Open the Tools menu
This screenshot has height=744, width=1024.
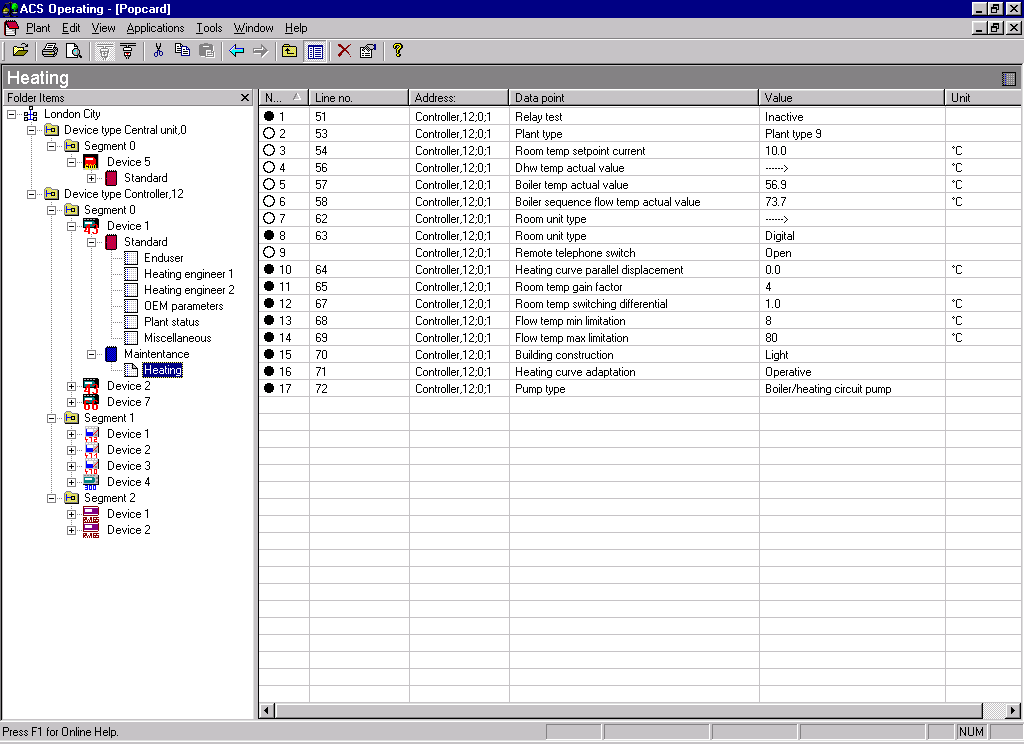[x=209, y=28]
